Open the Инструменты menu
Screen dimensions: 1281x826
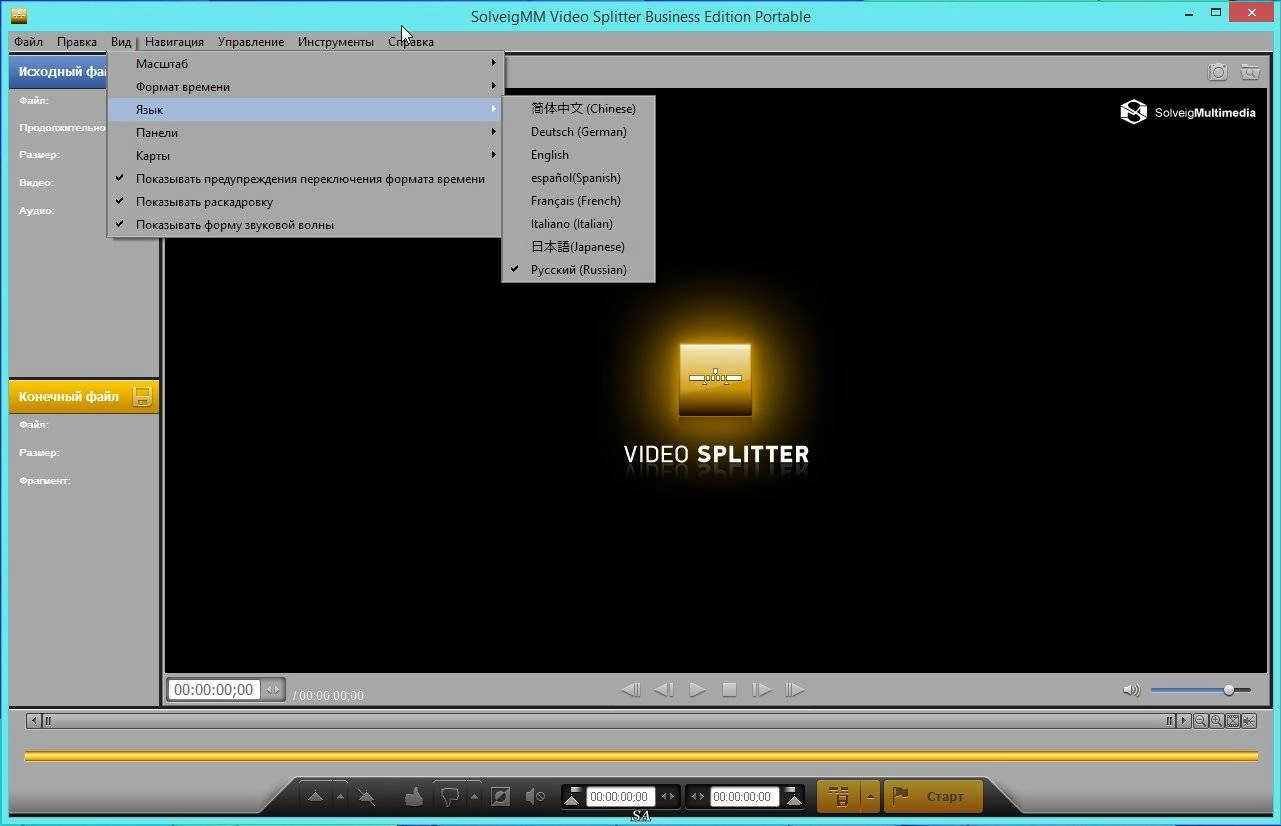coord(336,42)
